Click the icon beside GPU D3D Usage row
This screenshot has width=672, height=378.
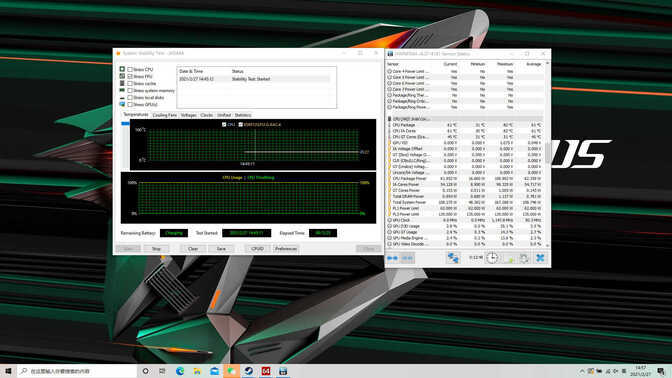(390, 226)
